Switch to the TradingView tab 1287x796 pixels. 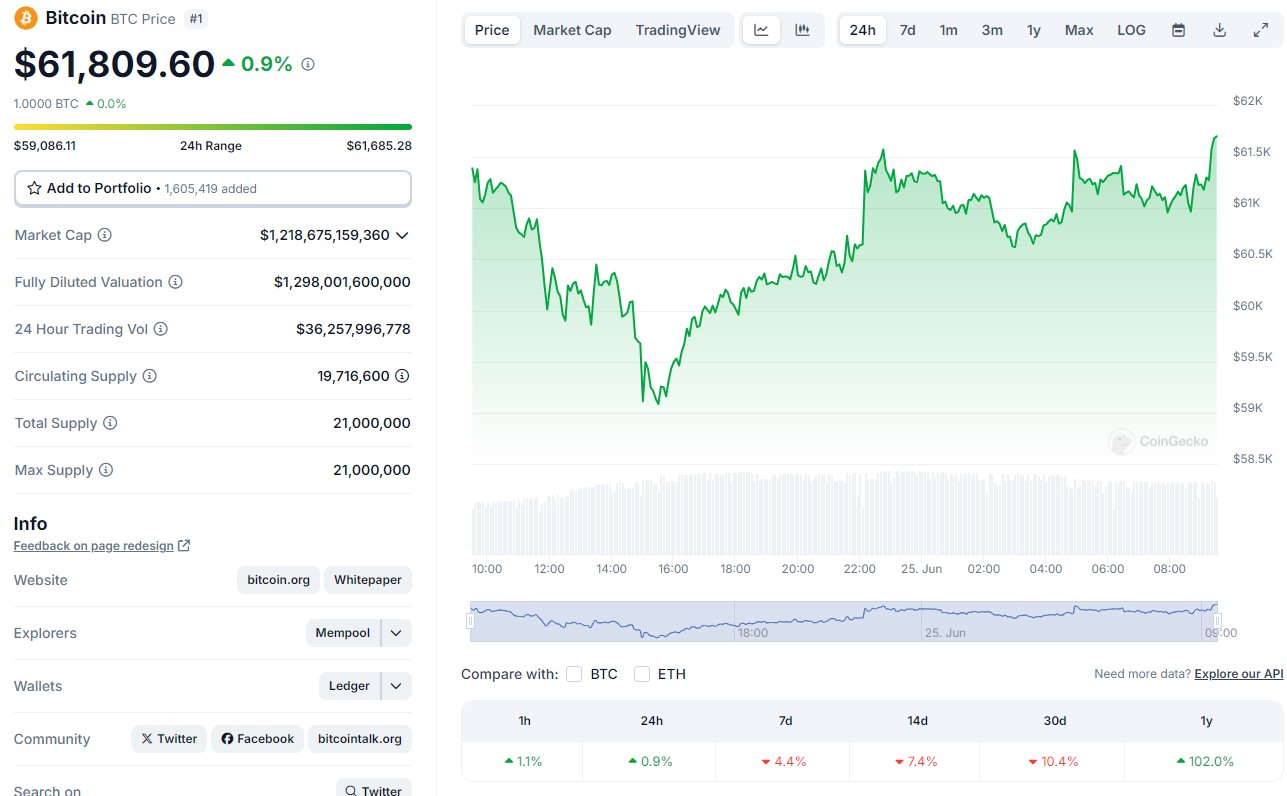(x=678, y=30)
